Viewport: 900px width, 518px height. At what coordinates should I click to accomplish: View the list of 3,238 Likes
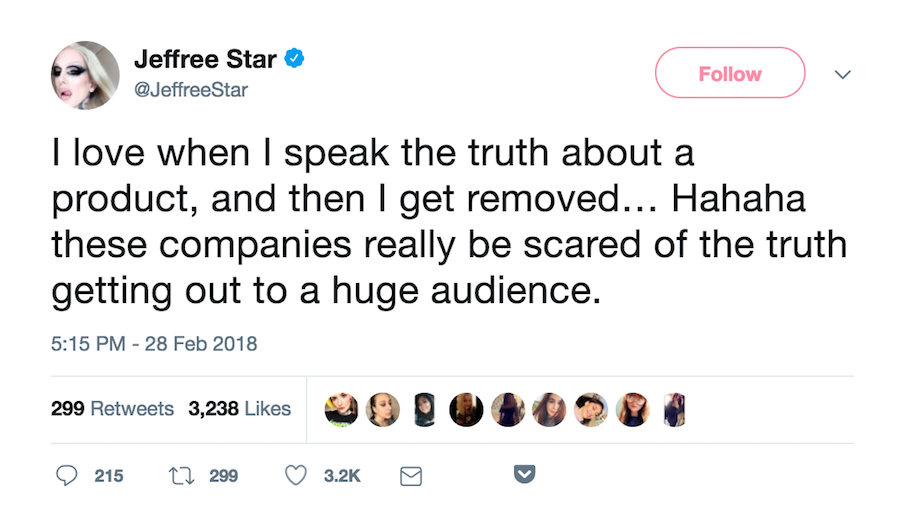239,409
